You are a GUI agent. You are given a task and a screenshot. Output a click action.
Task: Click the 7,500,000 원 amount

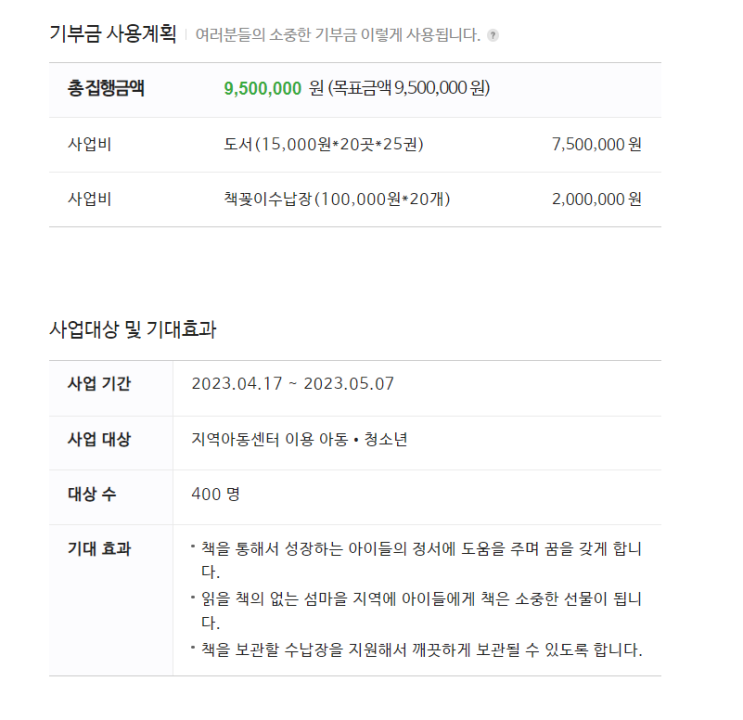[x=597, y=144]
